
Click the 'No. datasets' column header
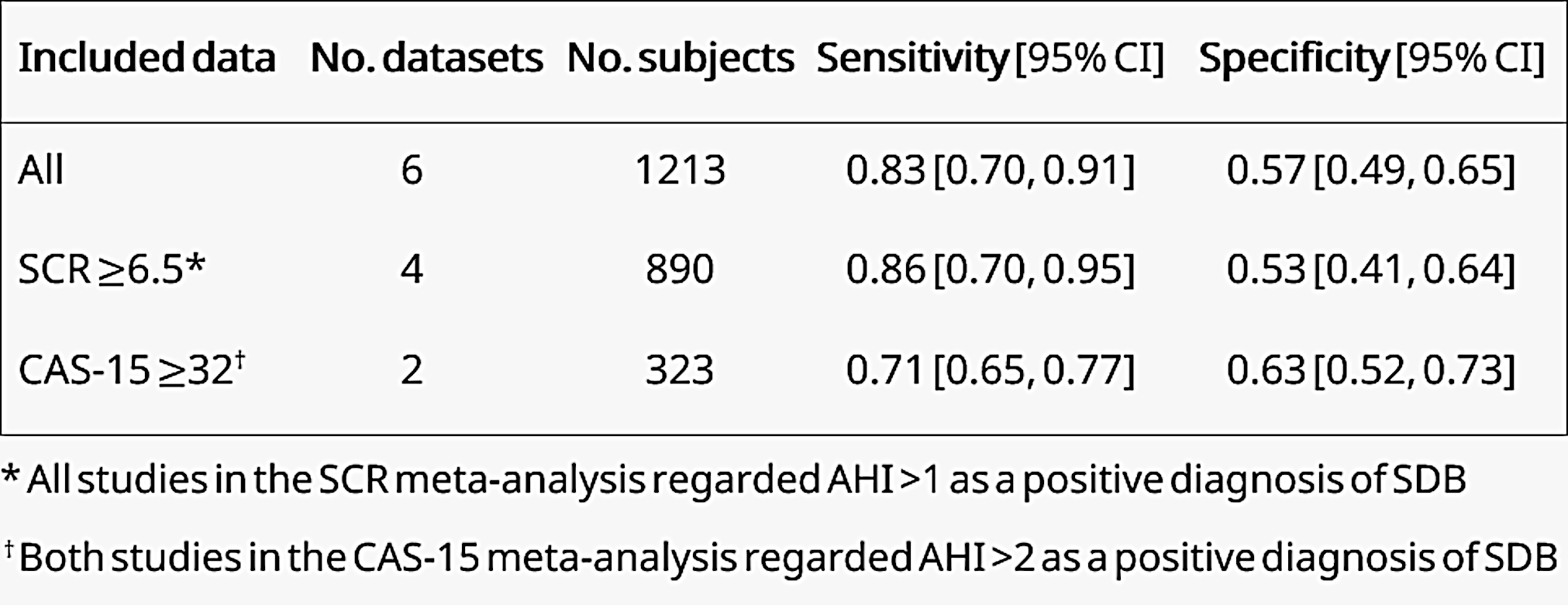(x=426, y=58)
